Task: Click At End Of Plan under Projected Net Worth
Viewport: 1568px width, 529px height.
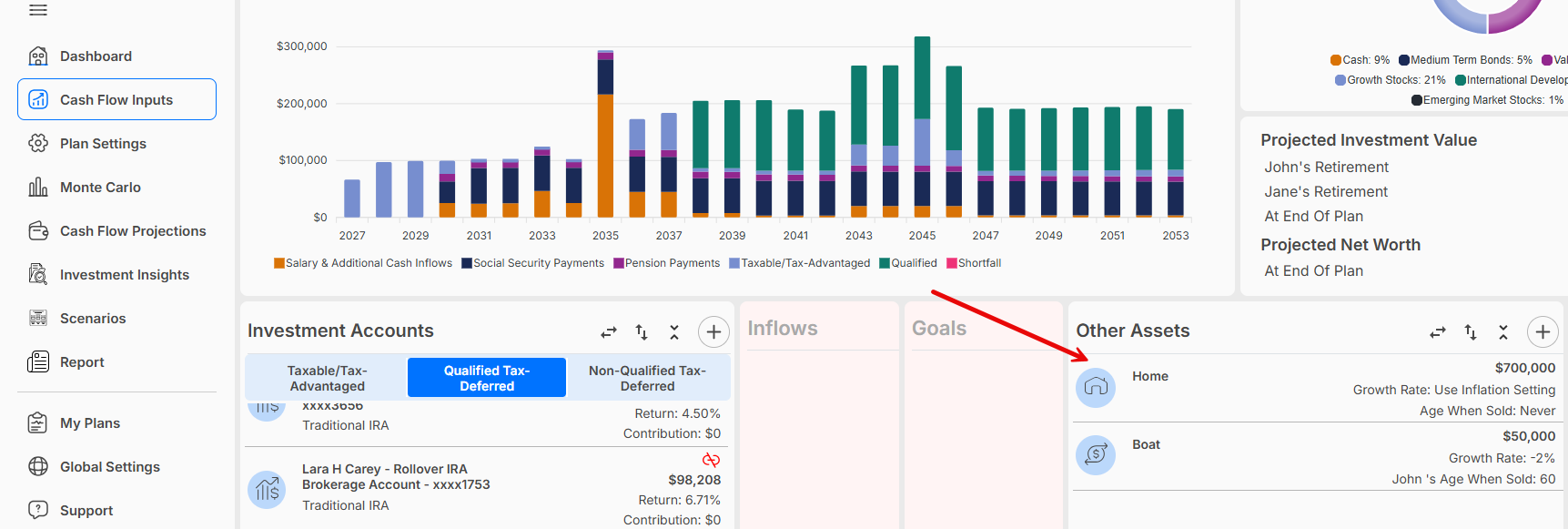Action: pyautogui.click(x=1313, y=271)
